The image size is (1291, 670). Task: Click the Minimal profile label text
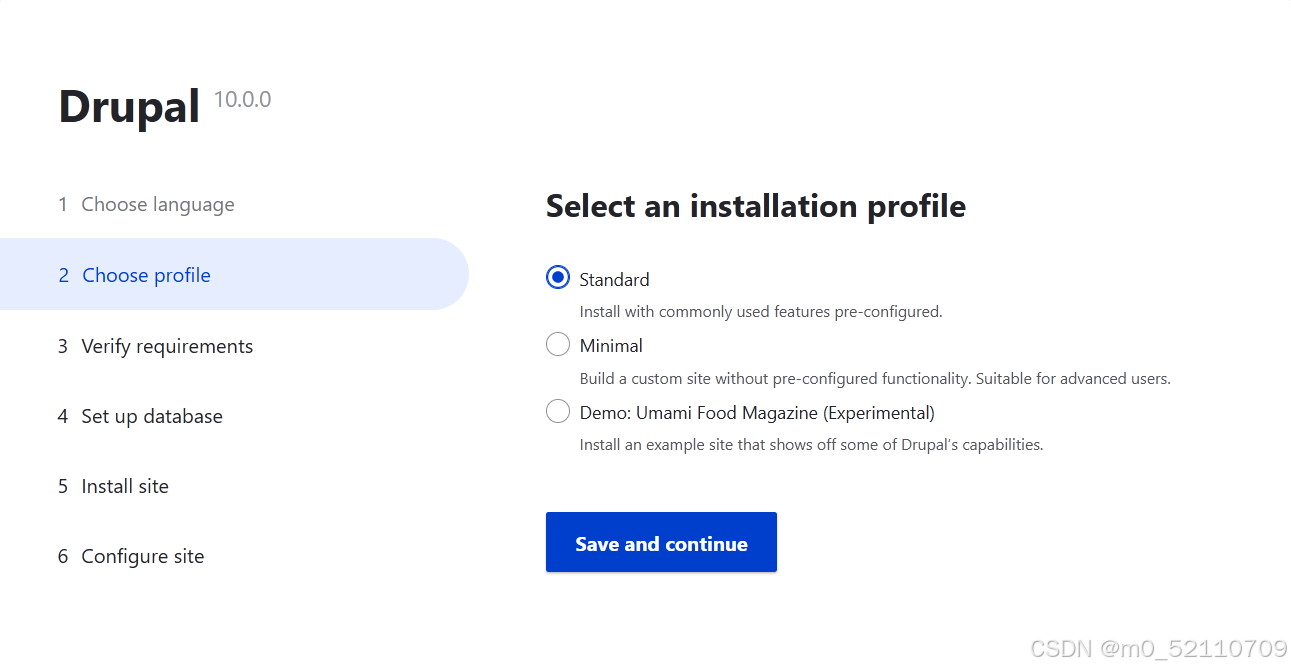coord(611,345)
